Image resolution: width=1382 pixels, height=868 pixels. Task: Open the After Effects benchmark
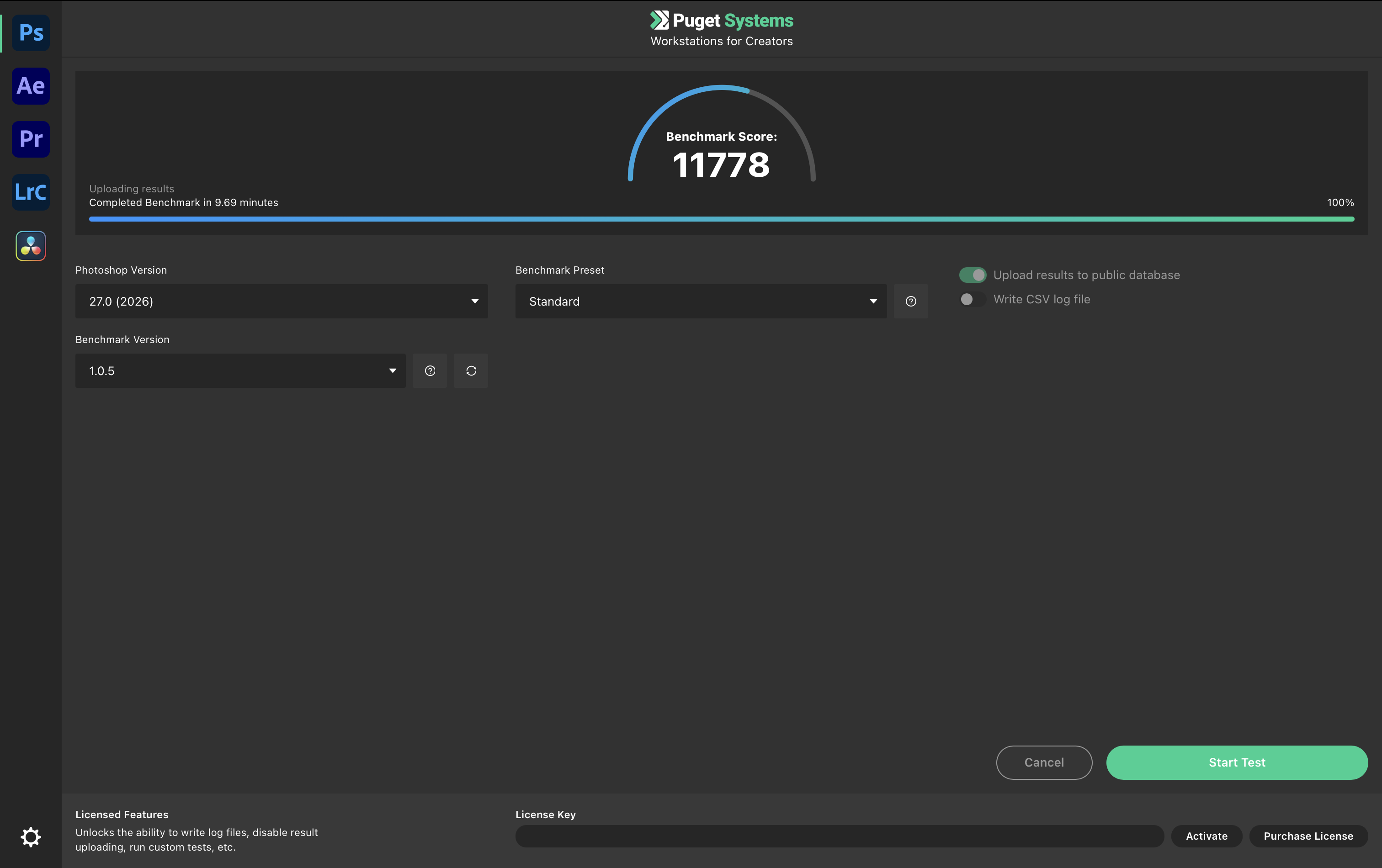coord(31,86)
